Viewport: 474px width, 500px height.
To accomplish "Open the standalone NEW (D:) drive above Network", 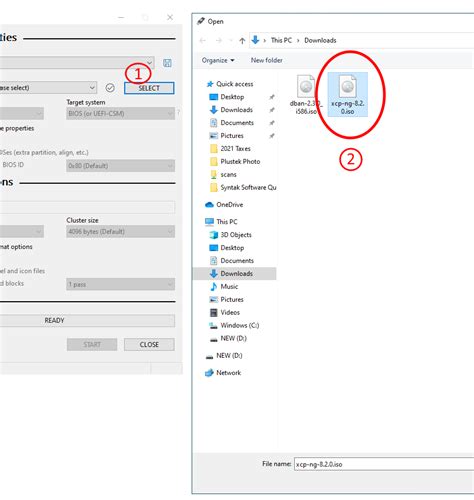I will click(229, 356).
